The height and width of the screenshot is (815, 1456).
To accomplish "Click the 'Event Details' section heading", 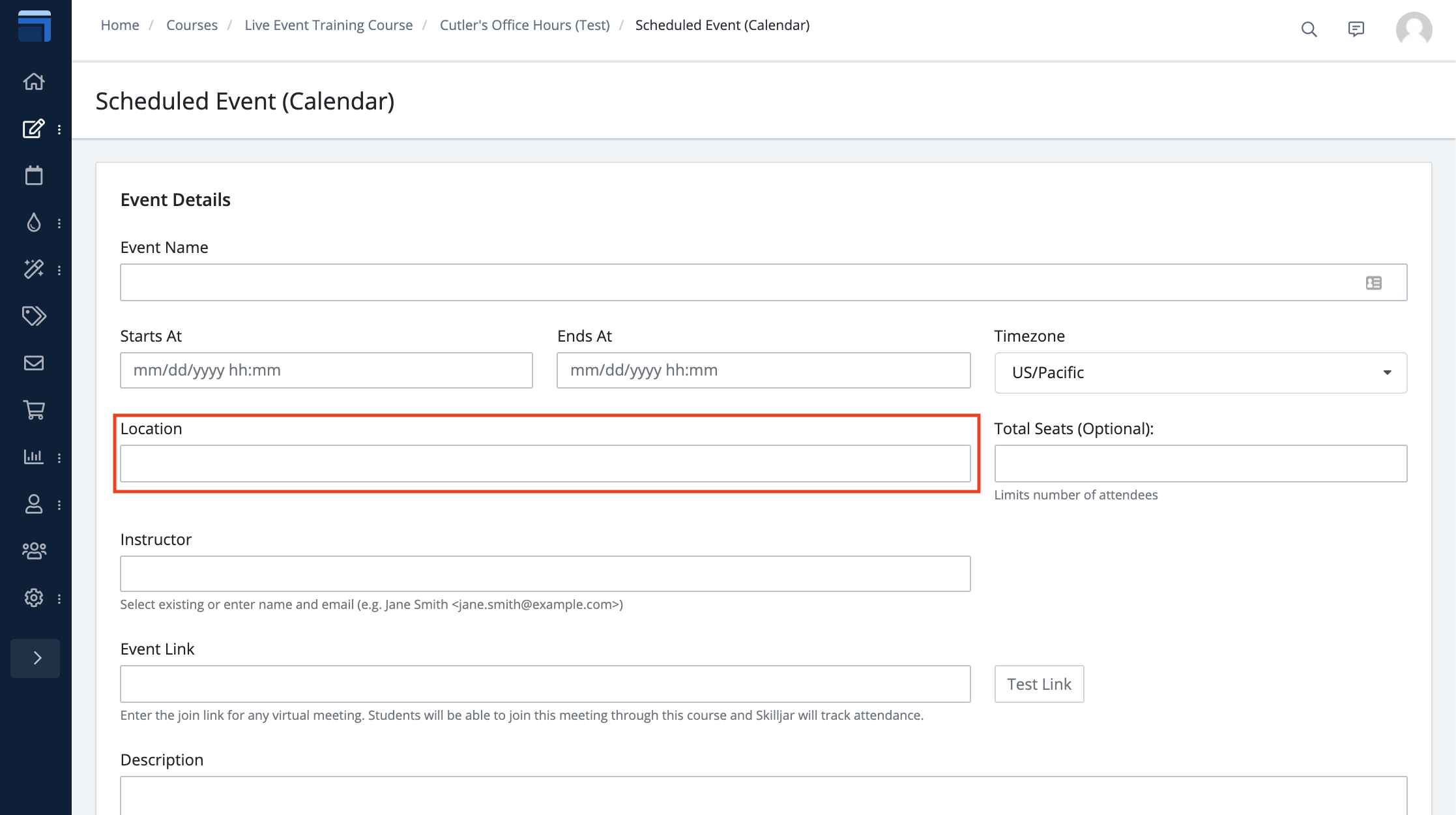I will pos(175,200).
